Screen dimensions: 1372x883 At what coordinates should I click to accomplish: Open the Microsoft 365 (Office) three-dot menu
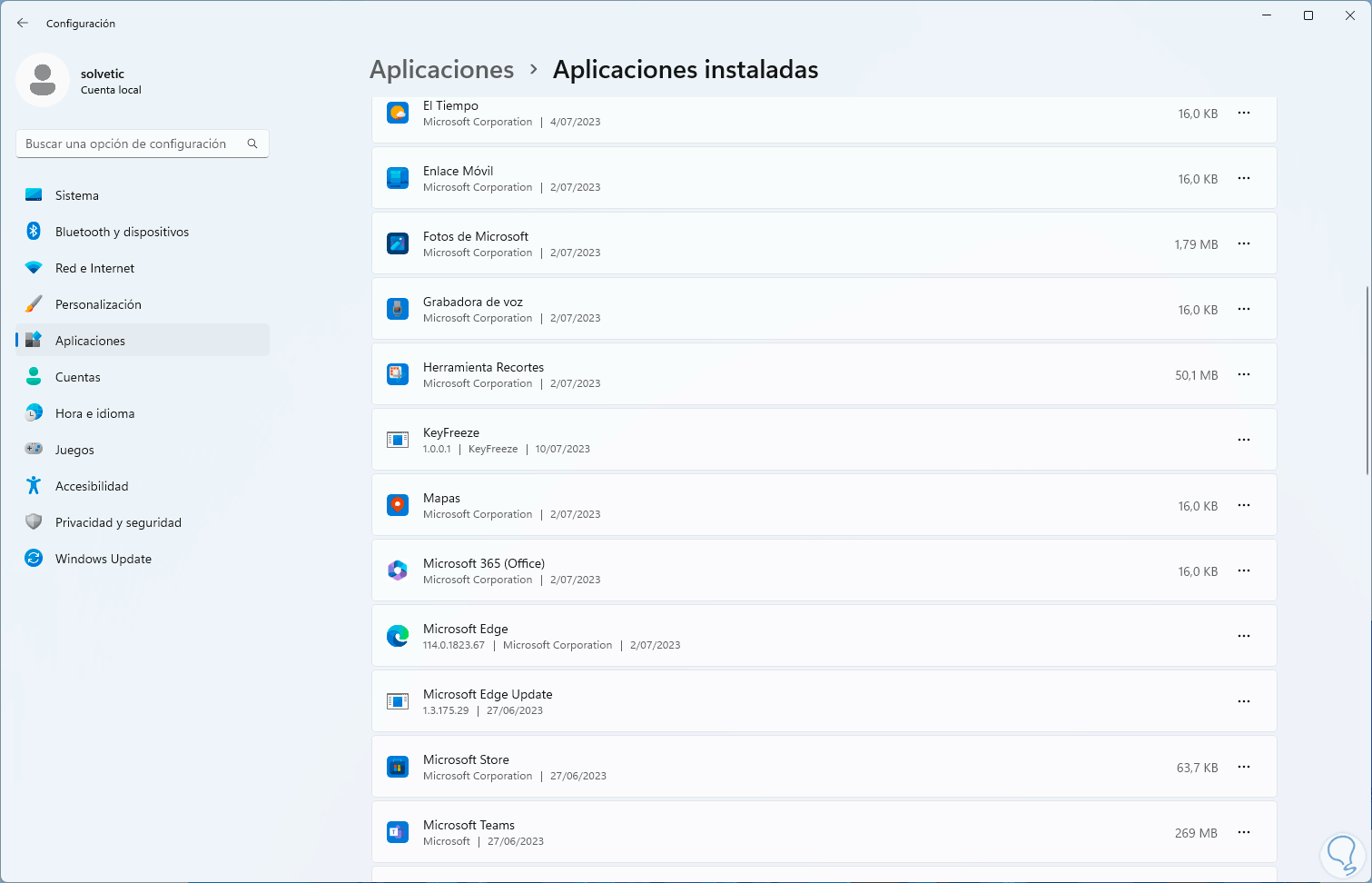pyautogui.click(x=1244, y=570)
